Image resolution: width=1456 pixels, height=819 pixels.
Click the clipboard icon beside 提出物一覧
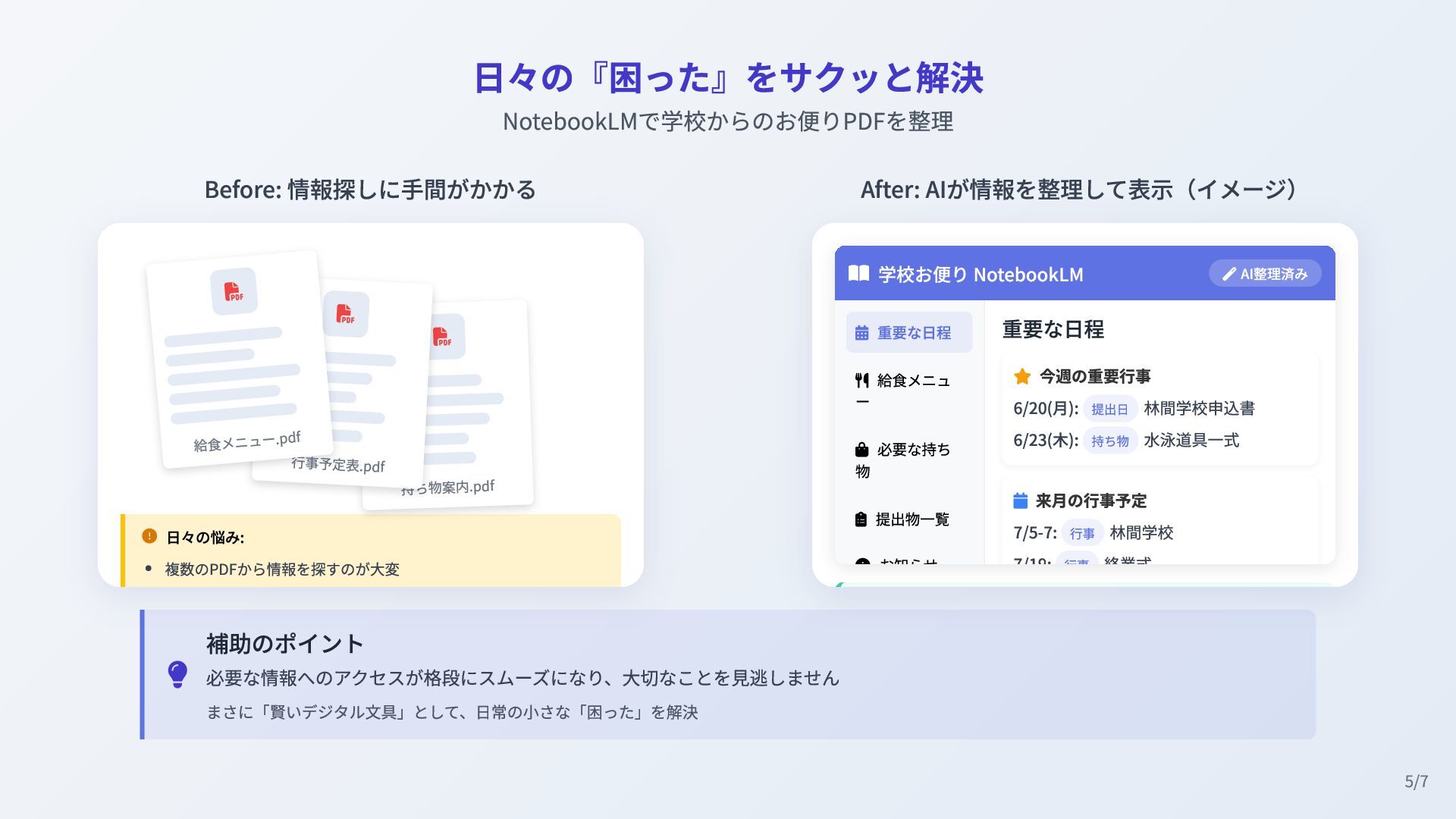pyautogui.click(x=861, y=519)
